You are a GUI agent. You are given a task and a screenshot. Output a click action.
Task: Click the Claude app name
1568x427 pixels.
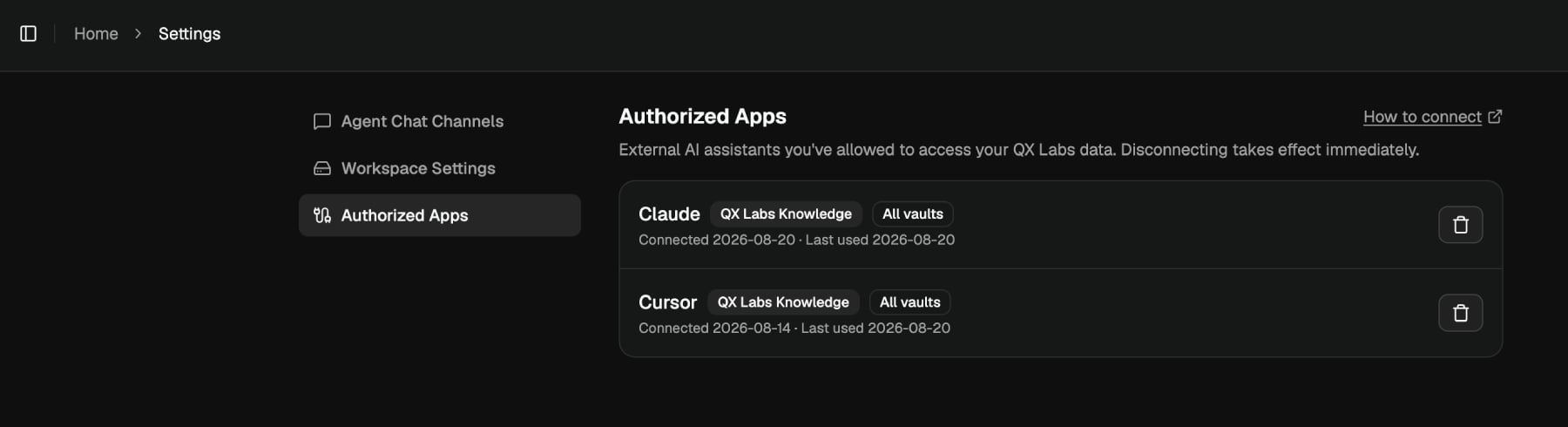pyautogui.click(x=669, y=214)
